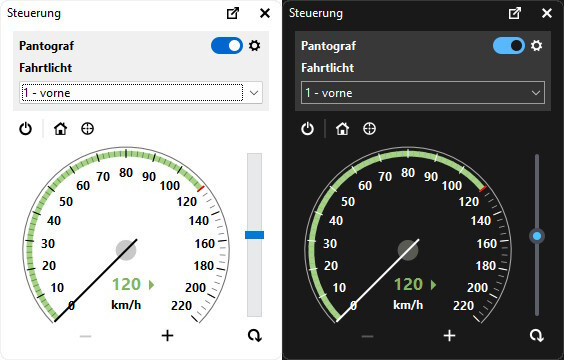Click crosshair target icon in dark panel
Viewport: 564px width, 360px height.
click(369, 128)
